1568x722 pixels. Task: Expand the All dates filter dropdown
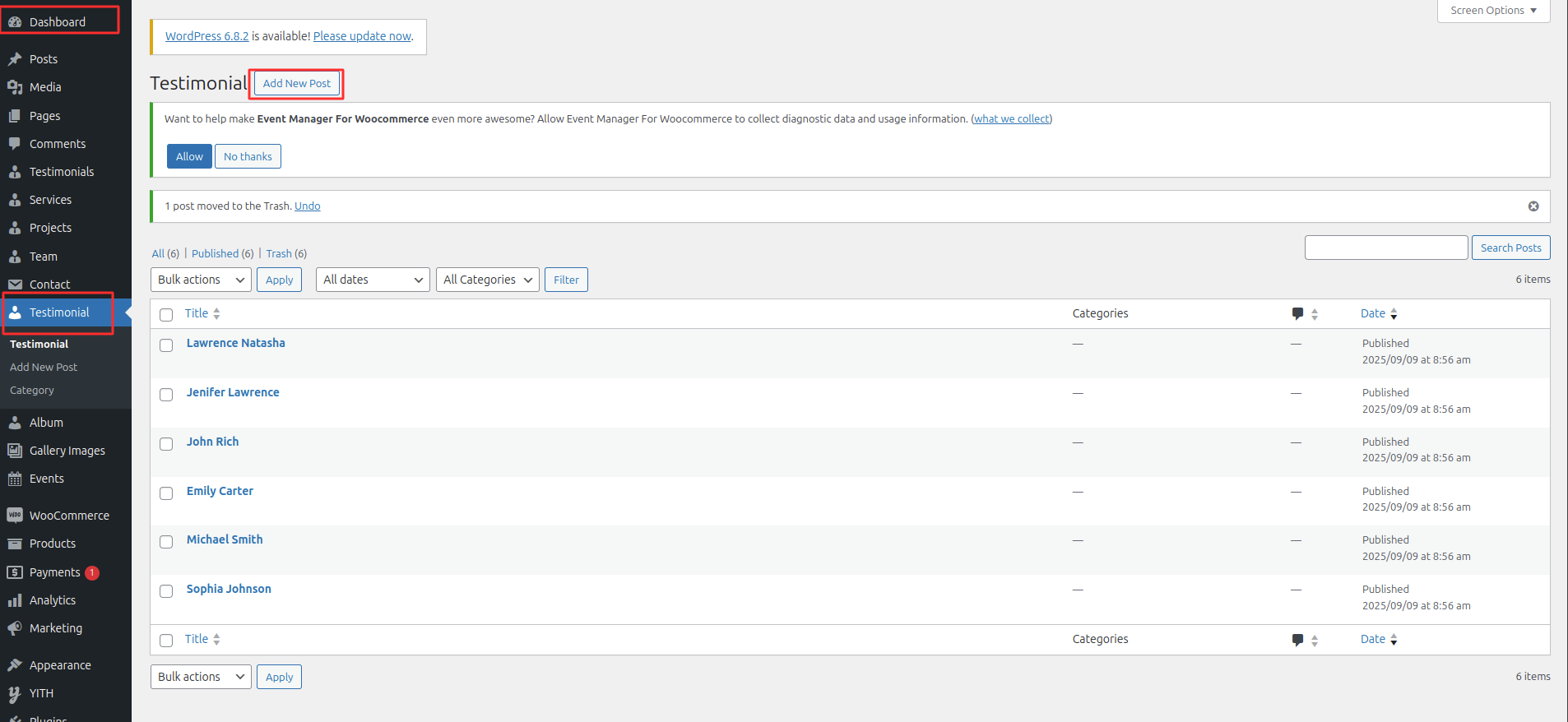373,280
